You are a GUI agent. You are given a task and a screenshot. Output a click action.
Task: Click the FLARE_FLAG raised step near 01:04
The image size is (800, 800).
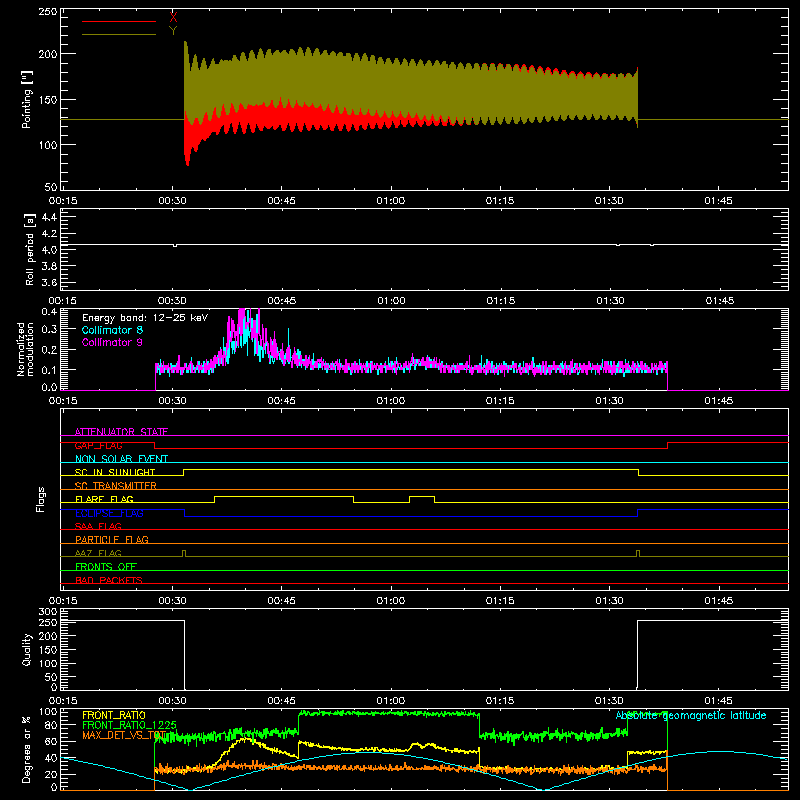tap(422, 497)
